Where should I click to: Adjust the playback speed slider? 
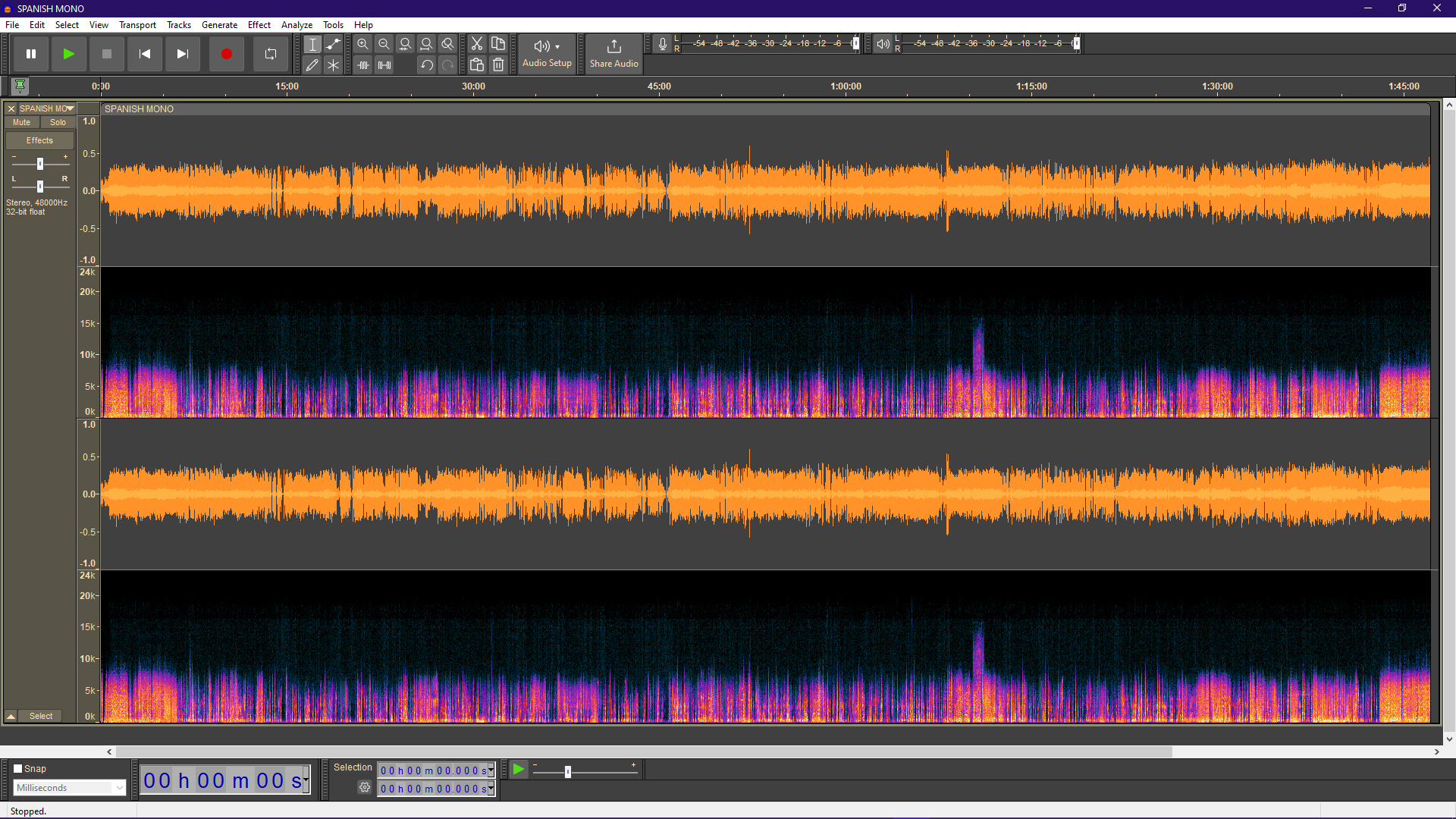point(568,771)
